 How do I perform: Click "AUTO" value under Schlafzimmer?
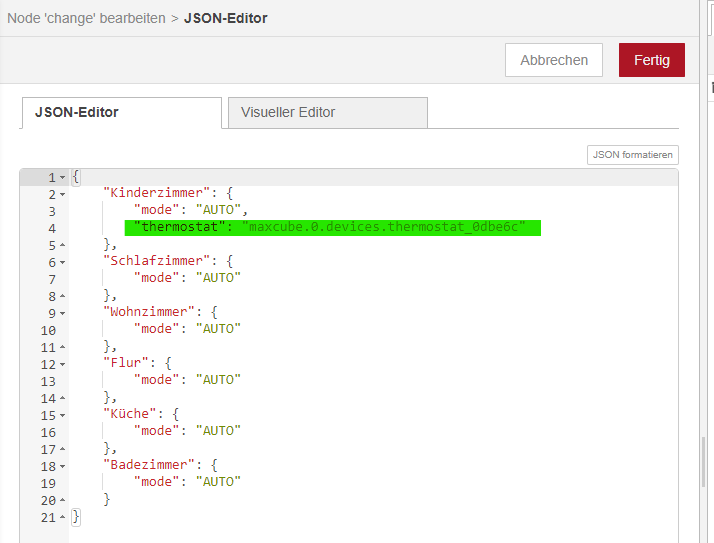point(218,277)
